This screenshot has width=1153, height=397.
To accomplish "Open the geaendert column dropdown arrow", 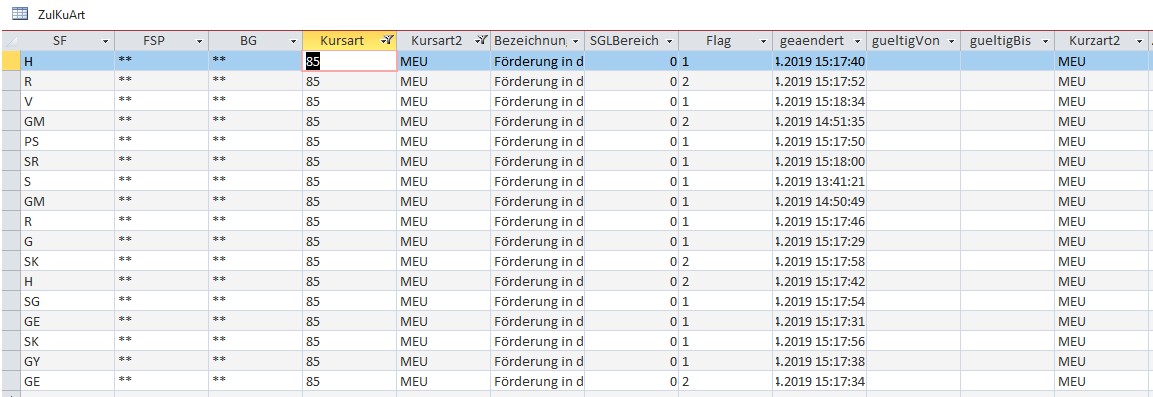I will (x=857, y=42).
